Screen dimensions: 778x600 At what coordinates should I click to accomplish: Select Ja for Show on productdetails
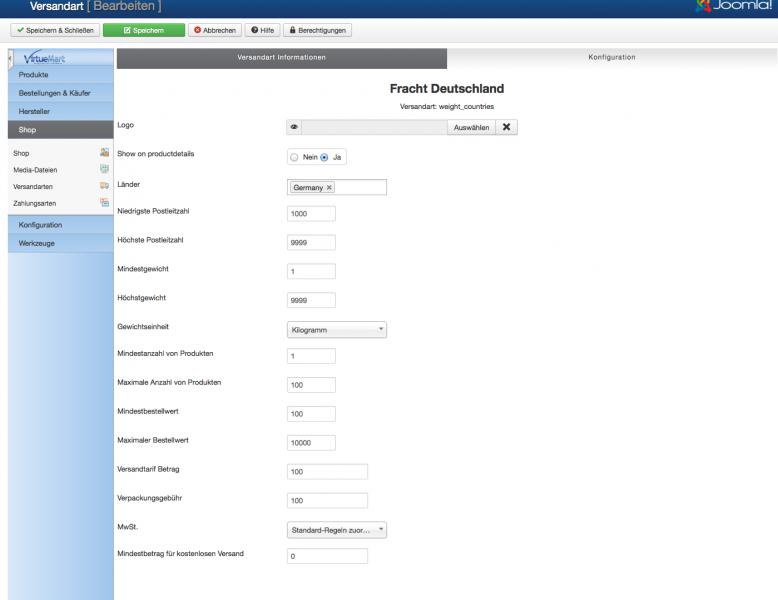[324, 157]
